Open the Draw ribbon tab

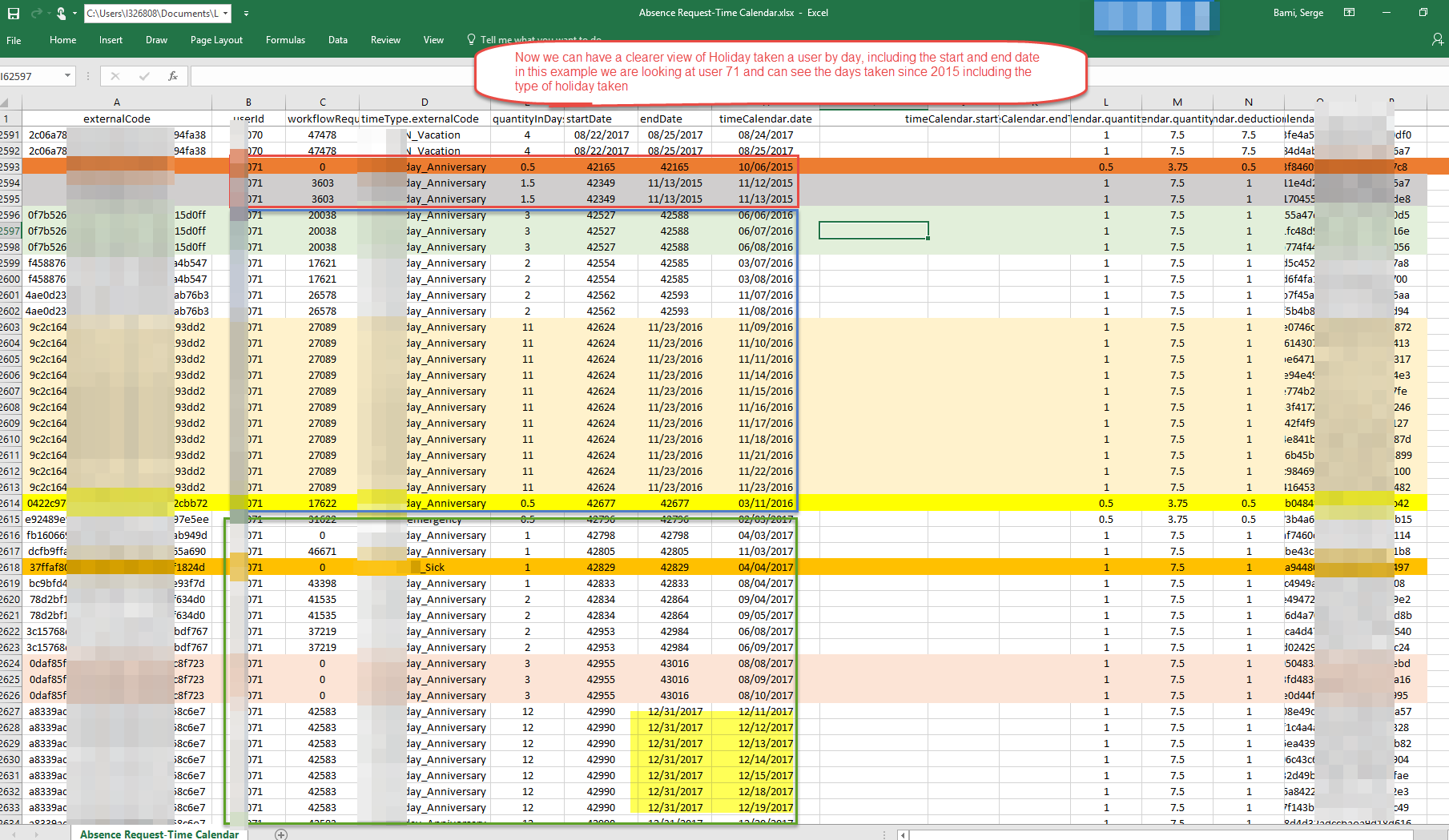coord(156,40)
